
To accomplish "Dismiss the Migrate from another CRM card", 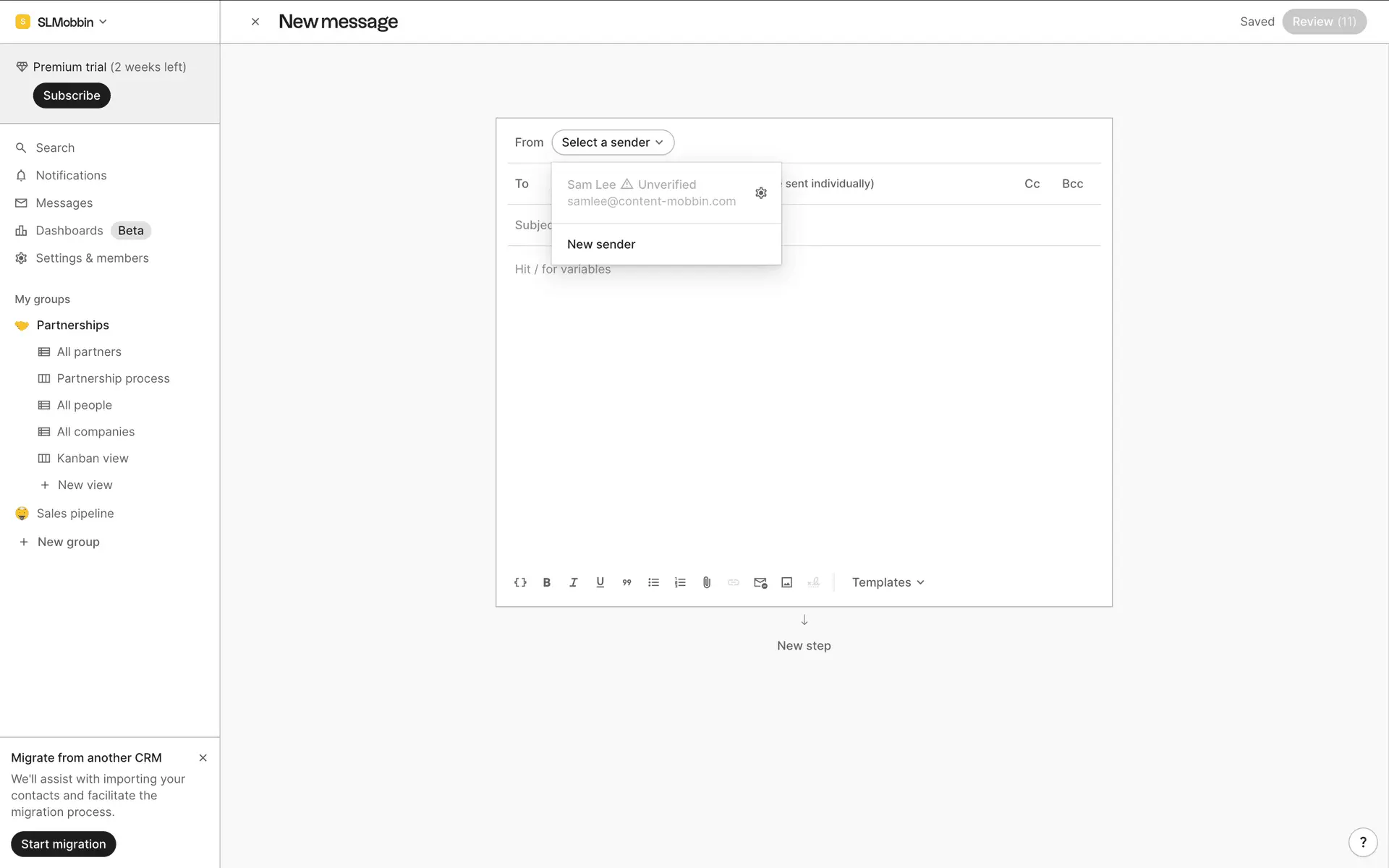I will click(203, 758).
